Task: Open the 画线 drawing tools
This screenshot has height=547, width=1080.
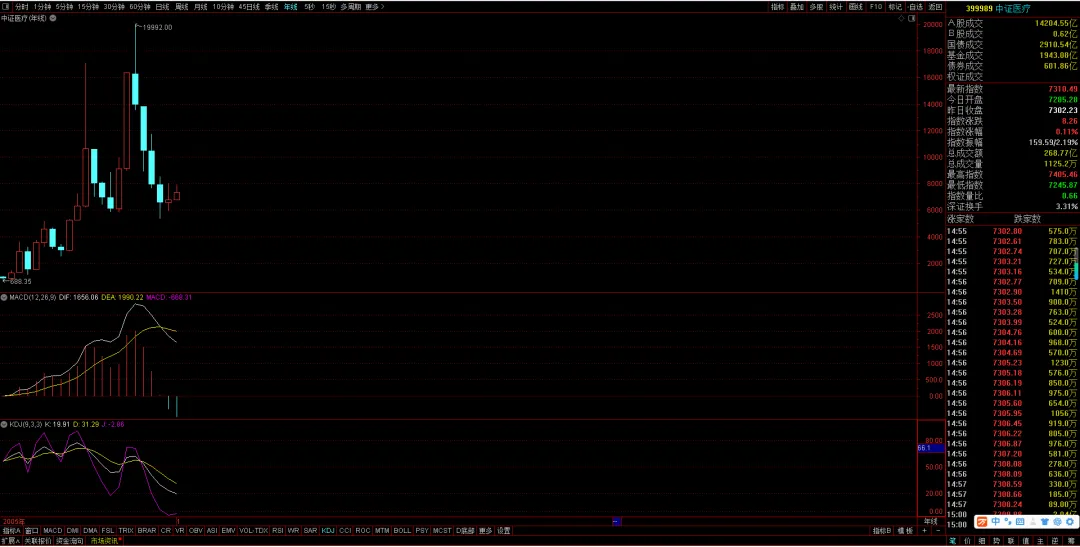Action: point(855,7)
